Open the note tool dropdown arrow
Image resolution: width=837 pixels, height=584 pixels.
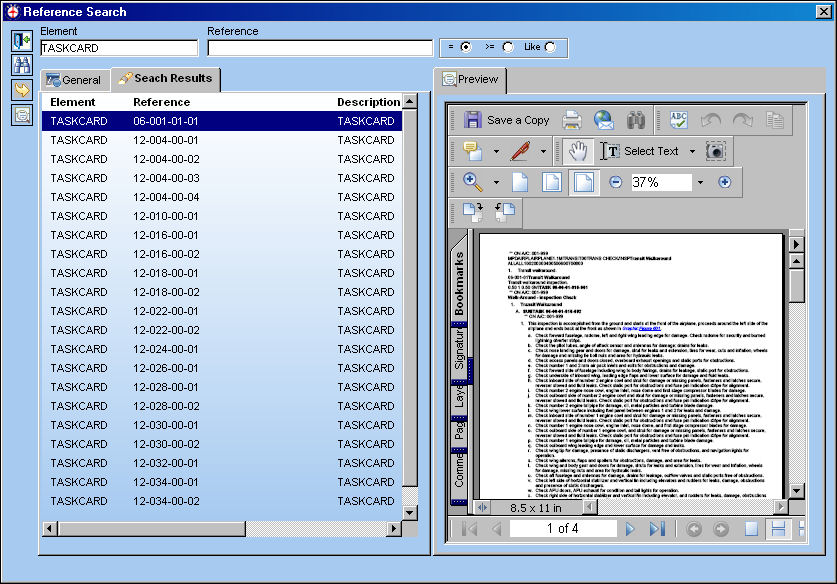click(x=496, y=151)
